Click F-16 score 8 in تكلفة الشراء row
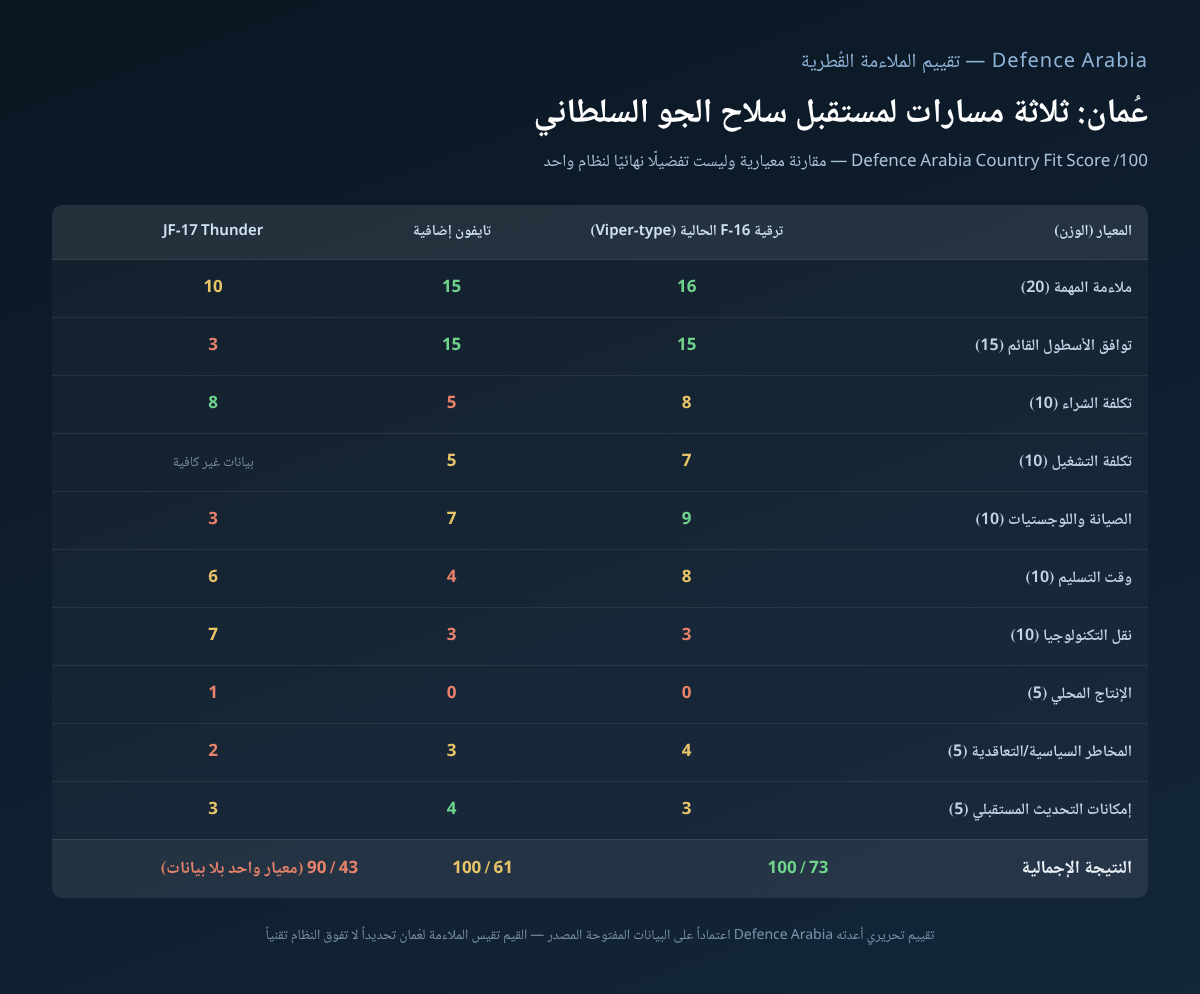Image resolution: width=1200 pixels, height=994 pixels. [x=686, y=403]
